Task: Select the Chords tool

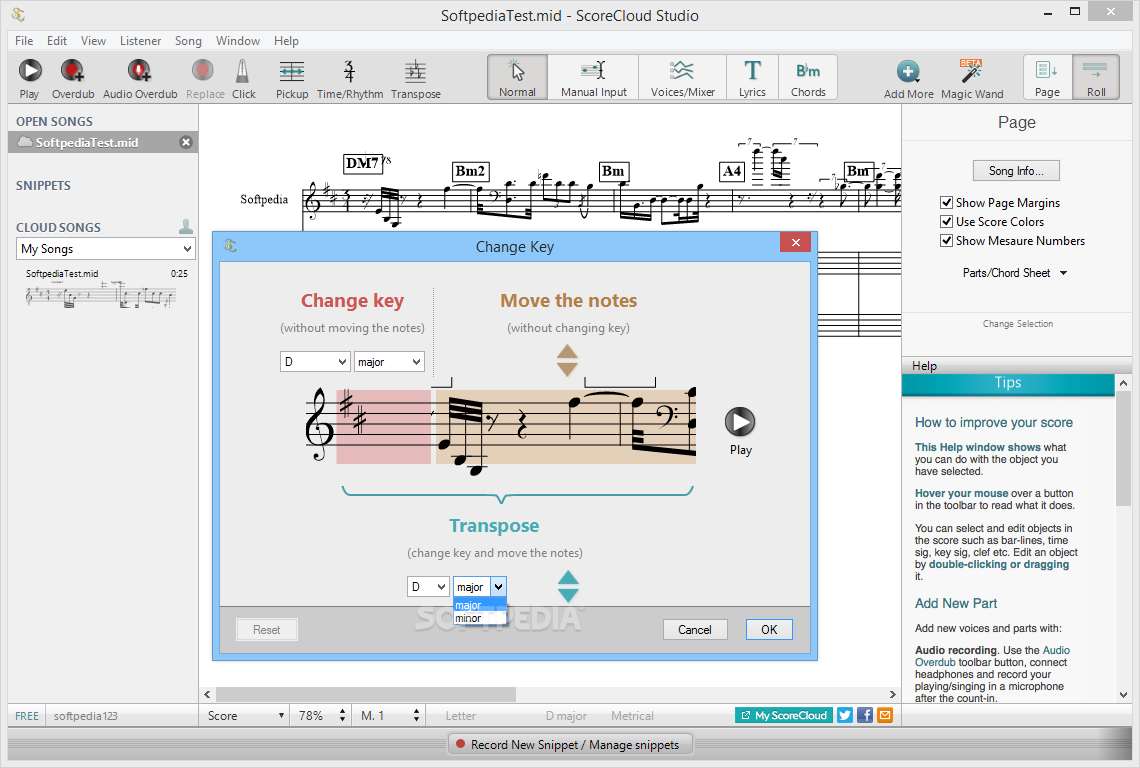Action: (x=808, y=77)
